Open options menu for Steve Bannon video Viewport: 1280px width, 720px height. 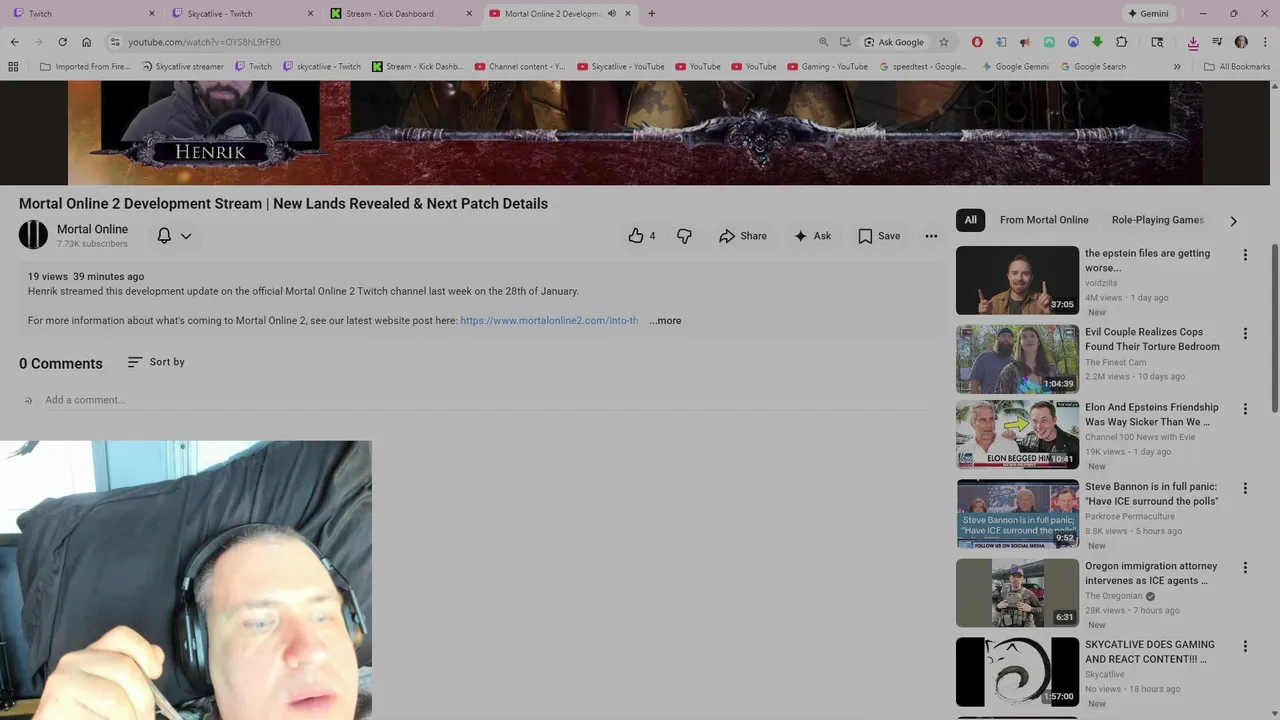1245,489
